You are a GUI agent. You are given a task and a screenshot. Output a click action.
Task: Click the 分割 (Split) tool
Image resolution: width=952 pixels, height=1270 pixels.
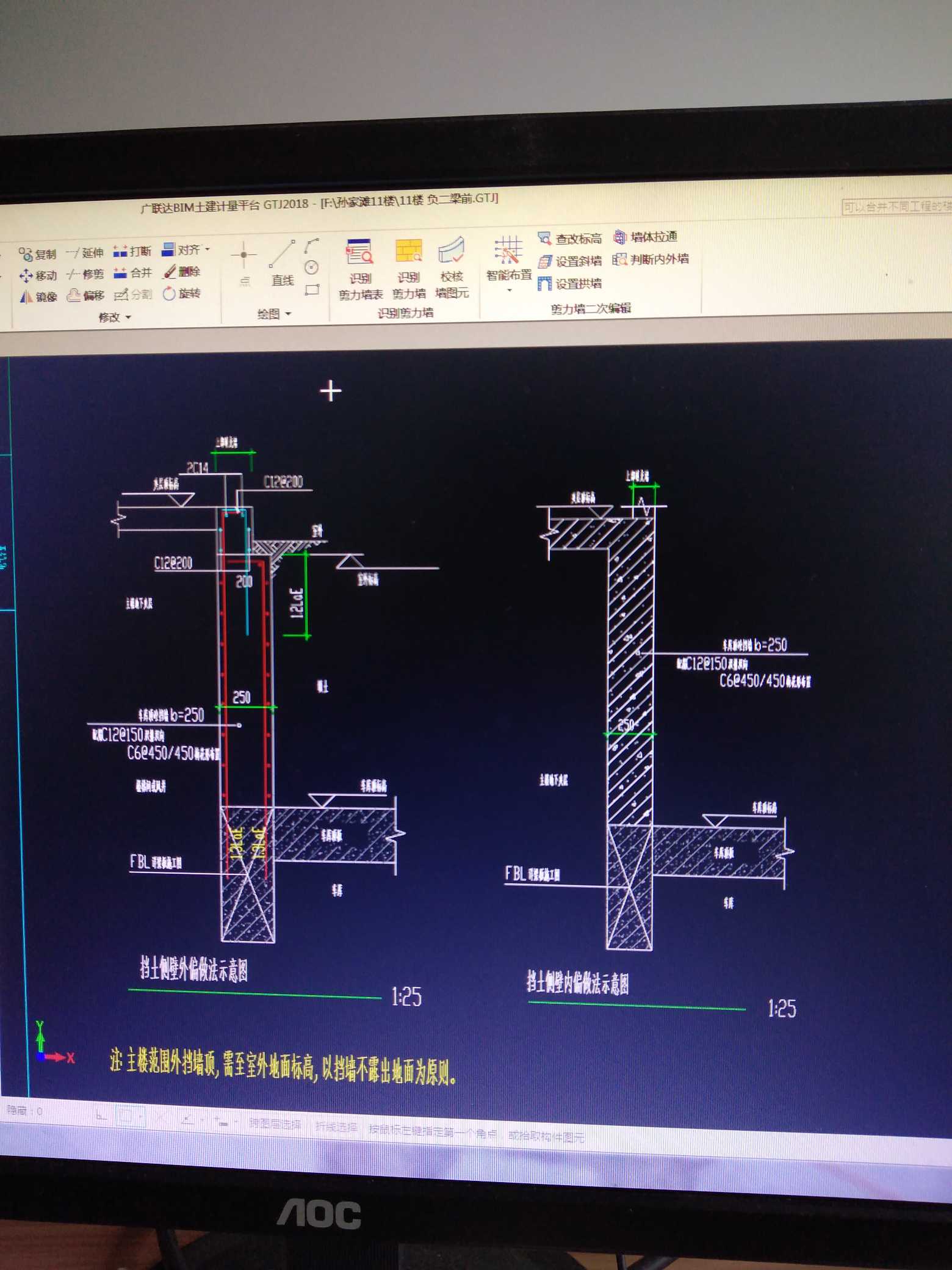click(x=132, y=294)
